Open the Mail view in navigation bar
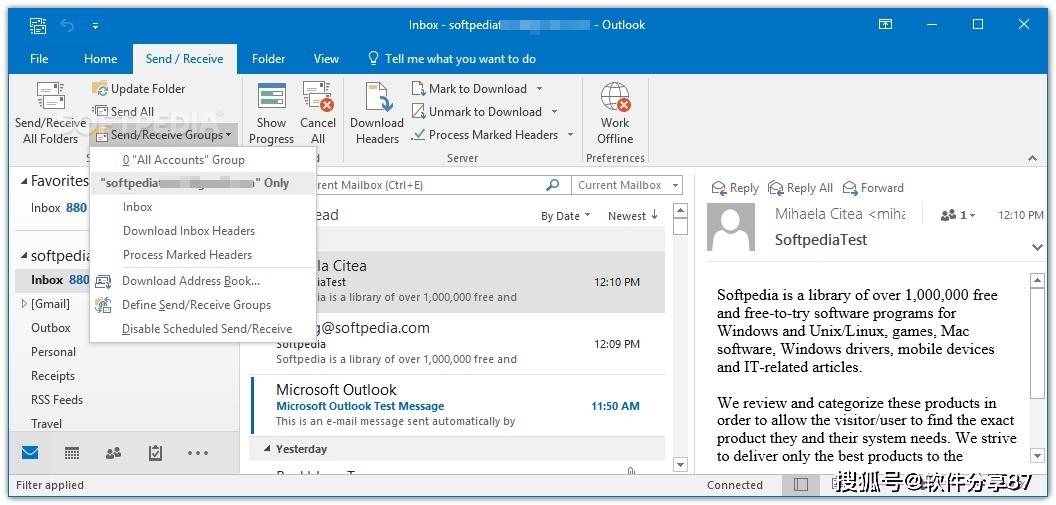 pos(30,453)
